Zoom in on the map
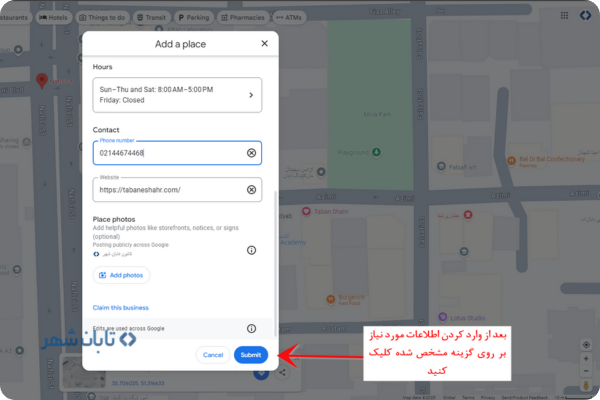Image resolution: width=600 pixels, height=400 pixels. [x=586, y=359]
